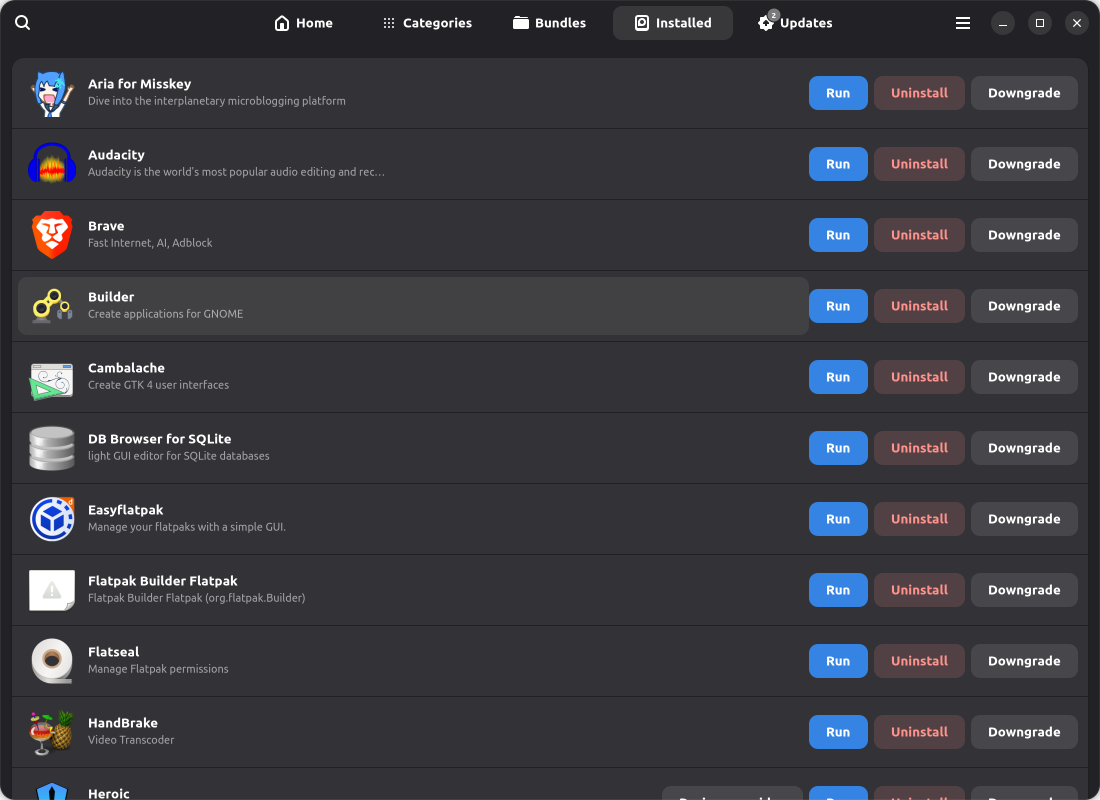This screenshot has width=1100, height=800.
Task: Launch Brave with Run button
Action: (838, 235)
